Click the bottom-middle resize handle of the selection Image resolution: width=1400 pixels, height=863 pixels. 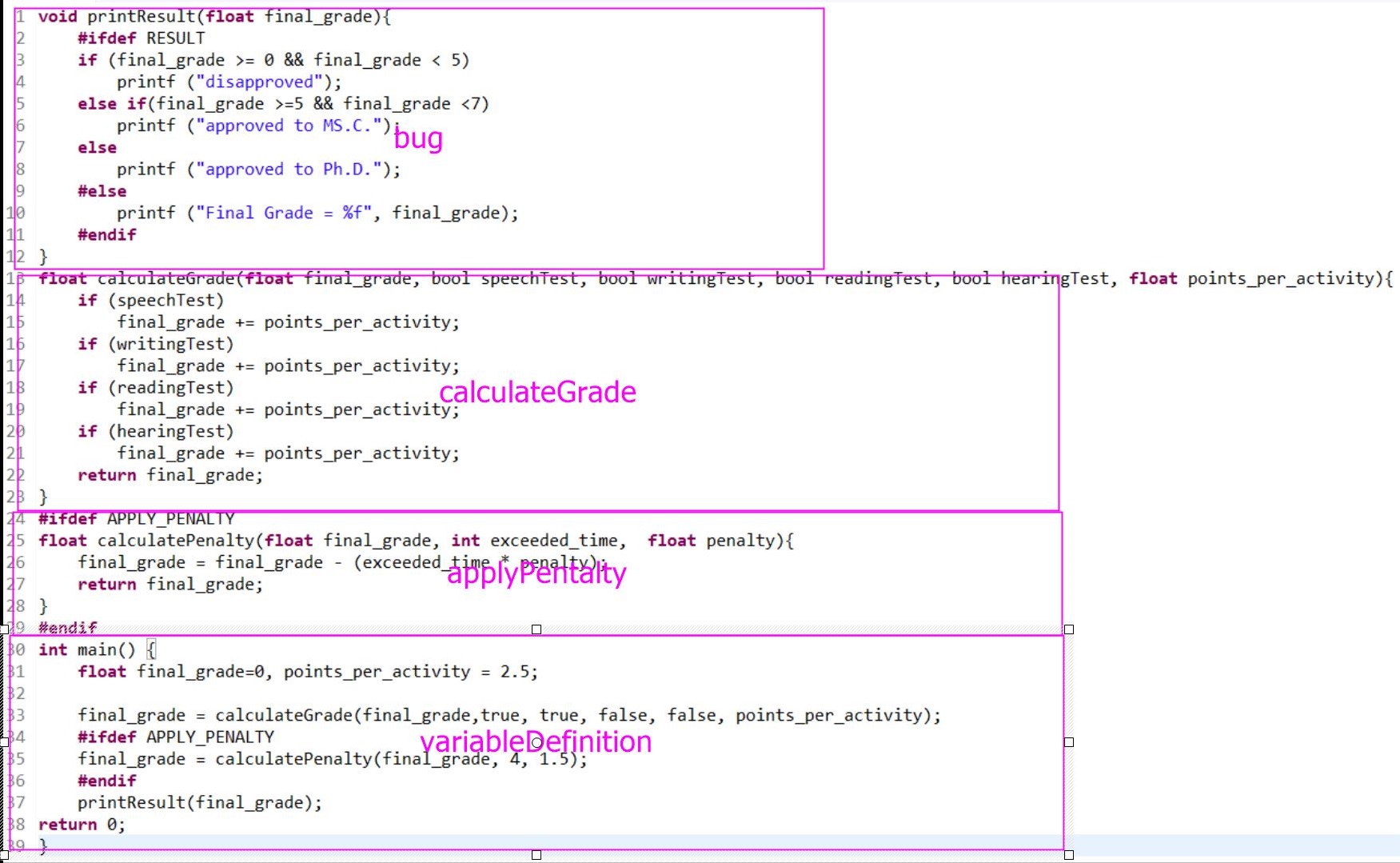pyautogui.click(x=536, y=855)
